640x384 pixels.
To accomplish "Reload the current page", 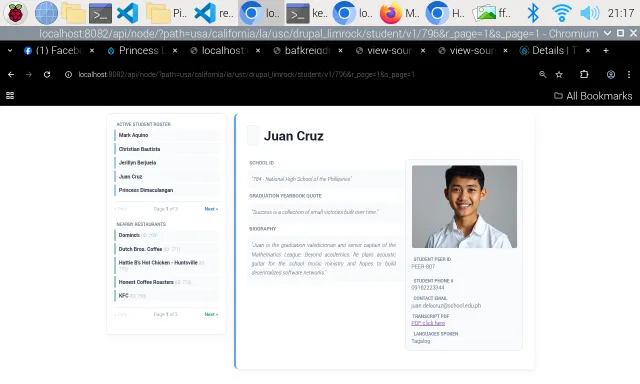I will pos(47,74).
